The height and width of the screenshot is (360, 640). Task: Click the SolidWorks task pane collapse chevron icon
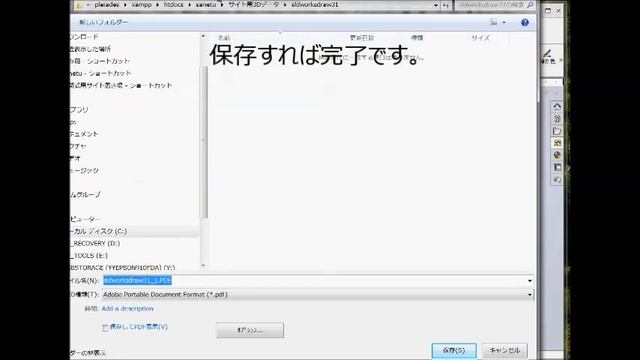(x=557, y=107)
